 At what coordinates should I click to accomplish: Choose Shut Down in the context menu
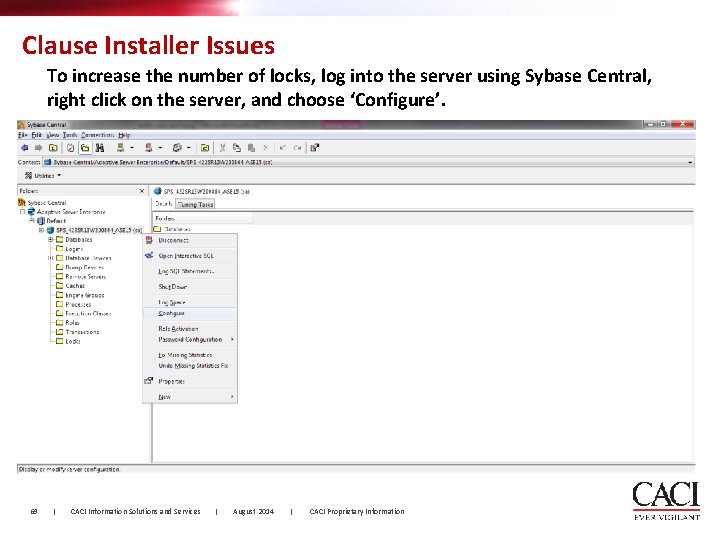point(190,287)
